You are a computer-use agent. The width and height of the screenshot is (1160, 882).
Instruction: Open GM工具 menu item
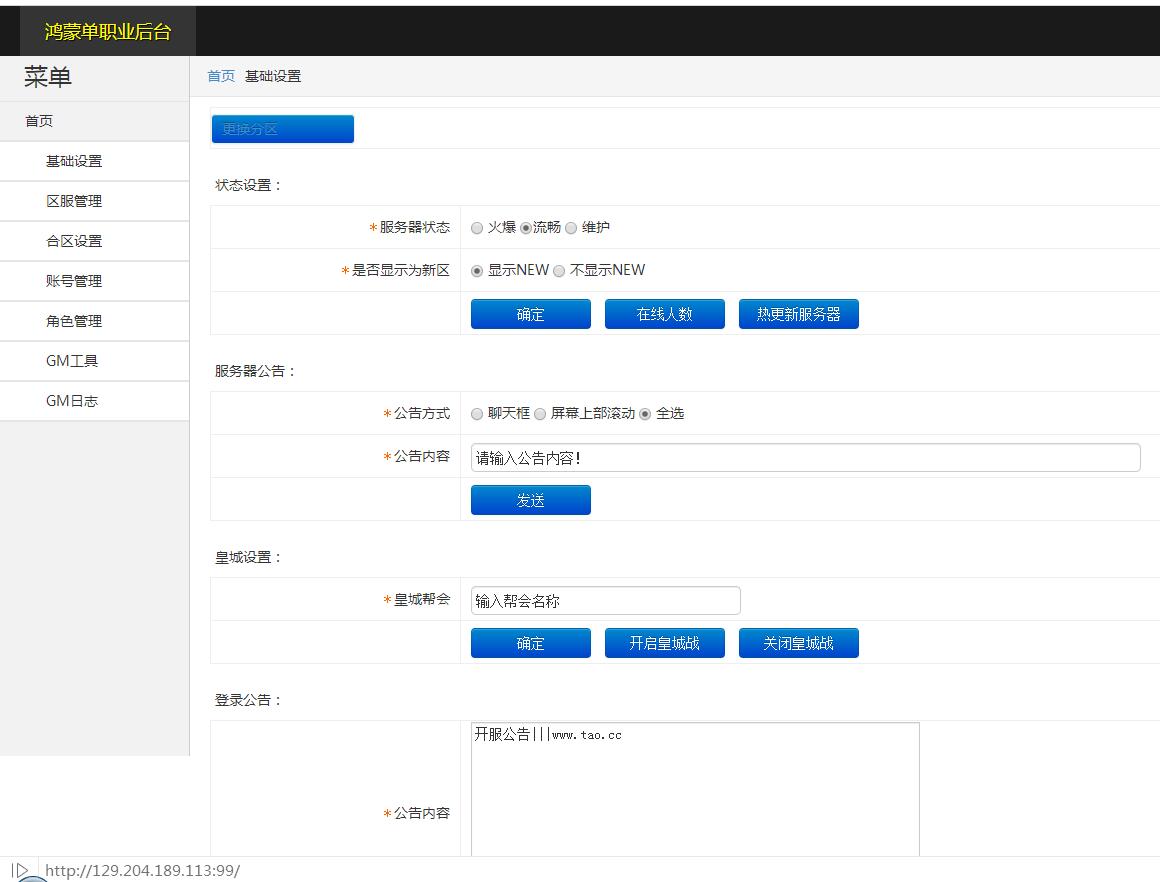(x=72, y=361)
